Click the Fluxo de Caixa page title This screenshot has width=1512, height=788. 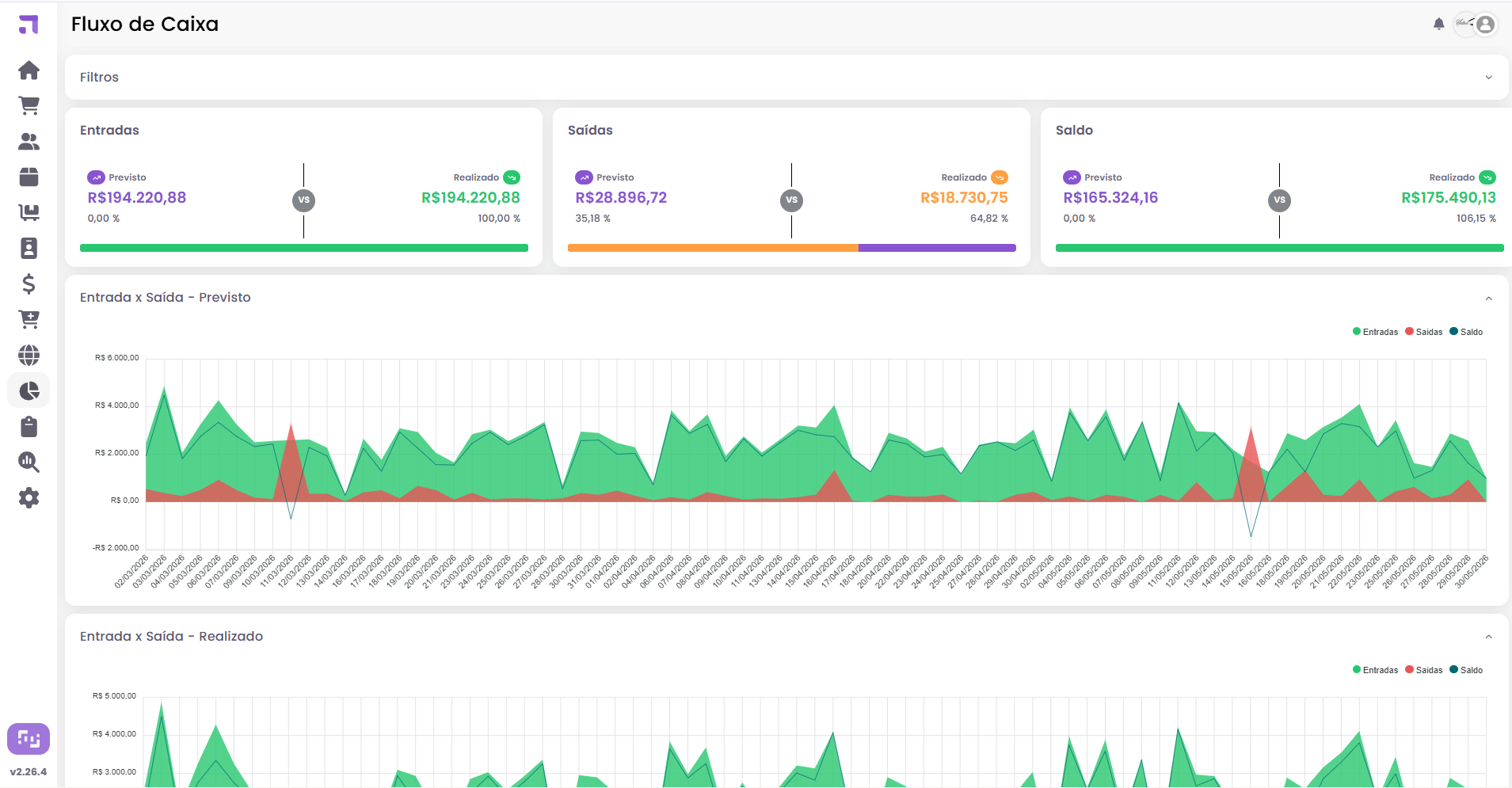[x=145, y=24]
